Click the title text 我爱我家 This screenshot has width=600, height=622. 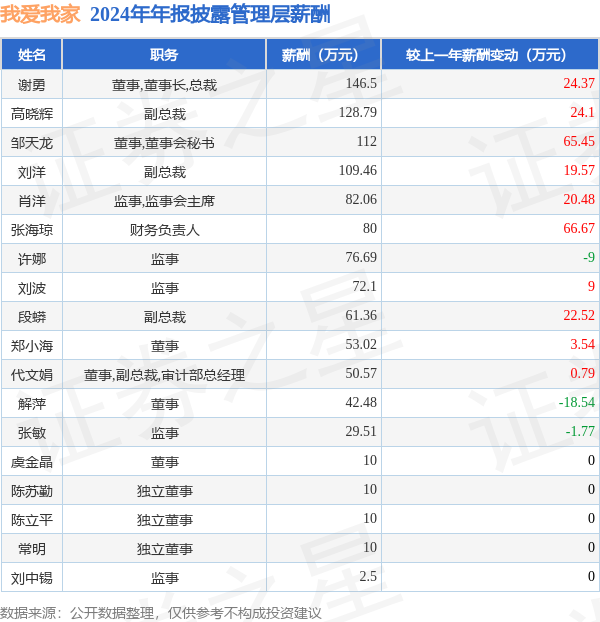pos(40,15)
